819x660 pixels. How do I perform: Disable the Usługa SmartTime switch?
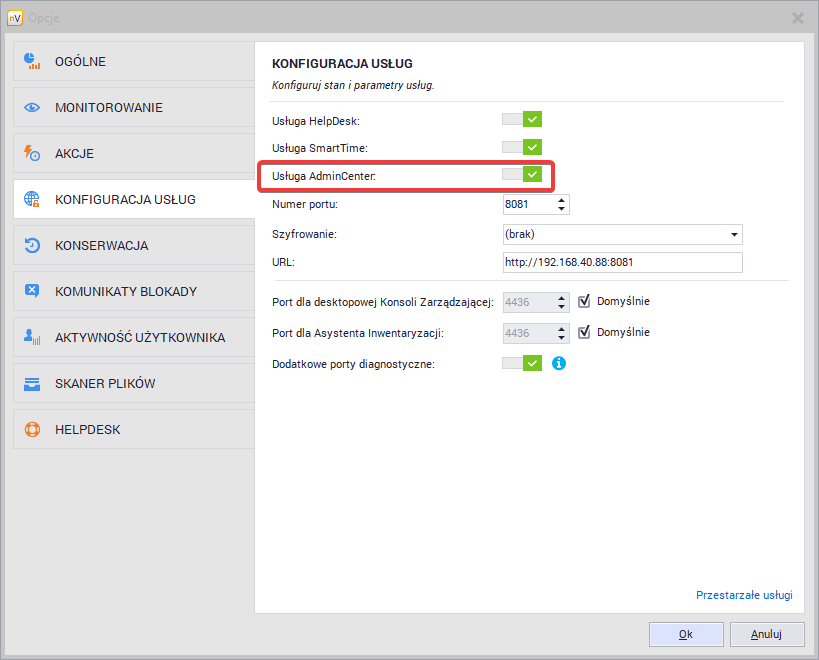click(x=522, y=148)
